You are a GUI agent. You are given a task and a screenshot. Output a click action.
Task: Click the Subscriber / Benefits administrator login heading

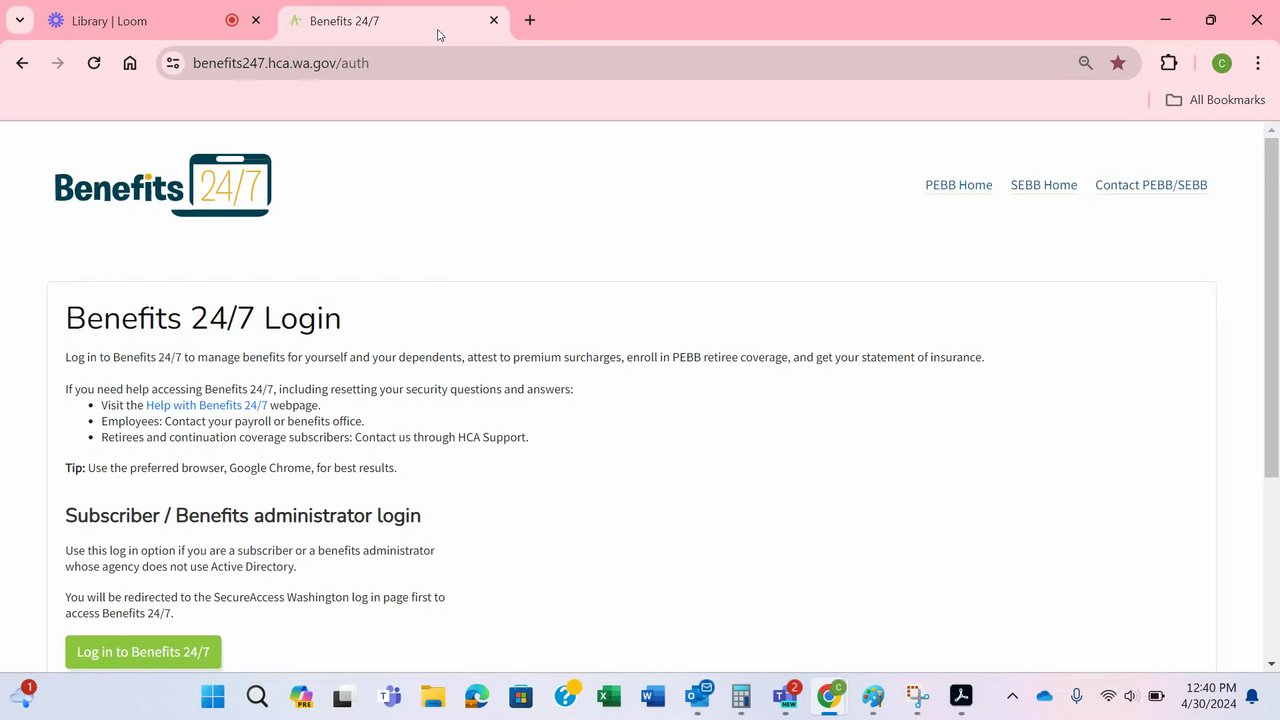(x=243, y=516)
